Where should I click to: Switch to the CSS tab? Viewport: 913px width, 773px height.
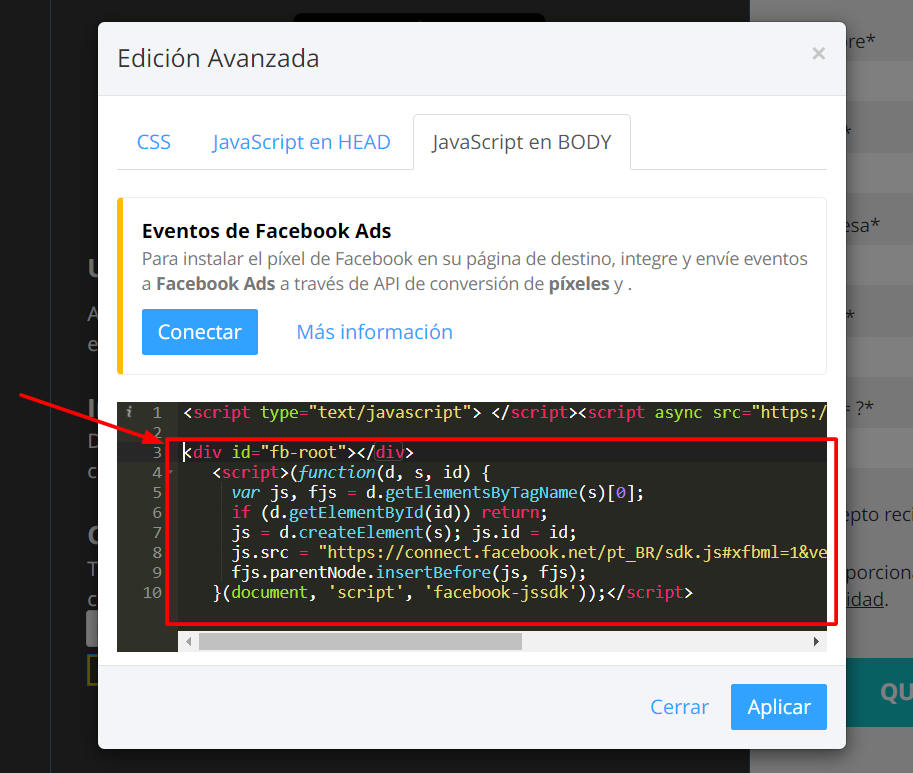(153, 142)
